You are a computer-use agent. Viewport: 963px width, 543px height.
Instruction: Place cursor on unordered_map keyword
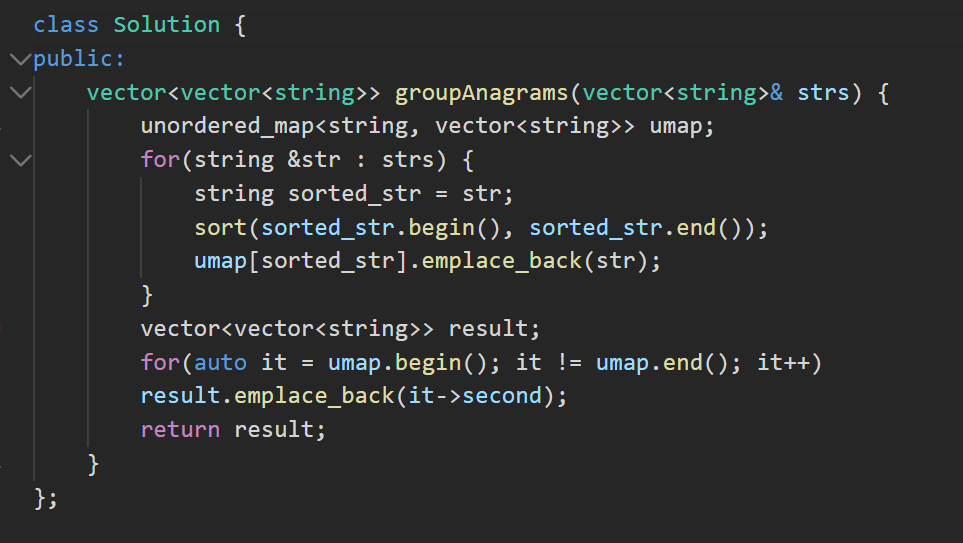click(x=227, y=126)
